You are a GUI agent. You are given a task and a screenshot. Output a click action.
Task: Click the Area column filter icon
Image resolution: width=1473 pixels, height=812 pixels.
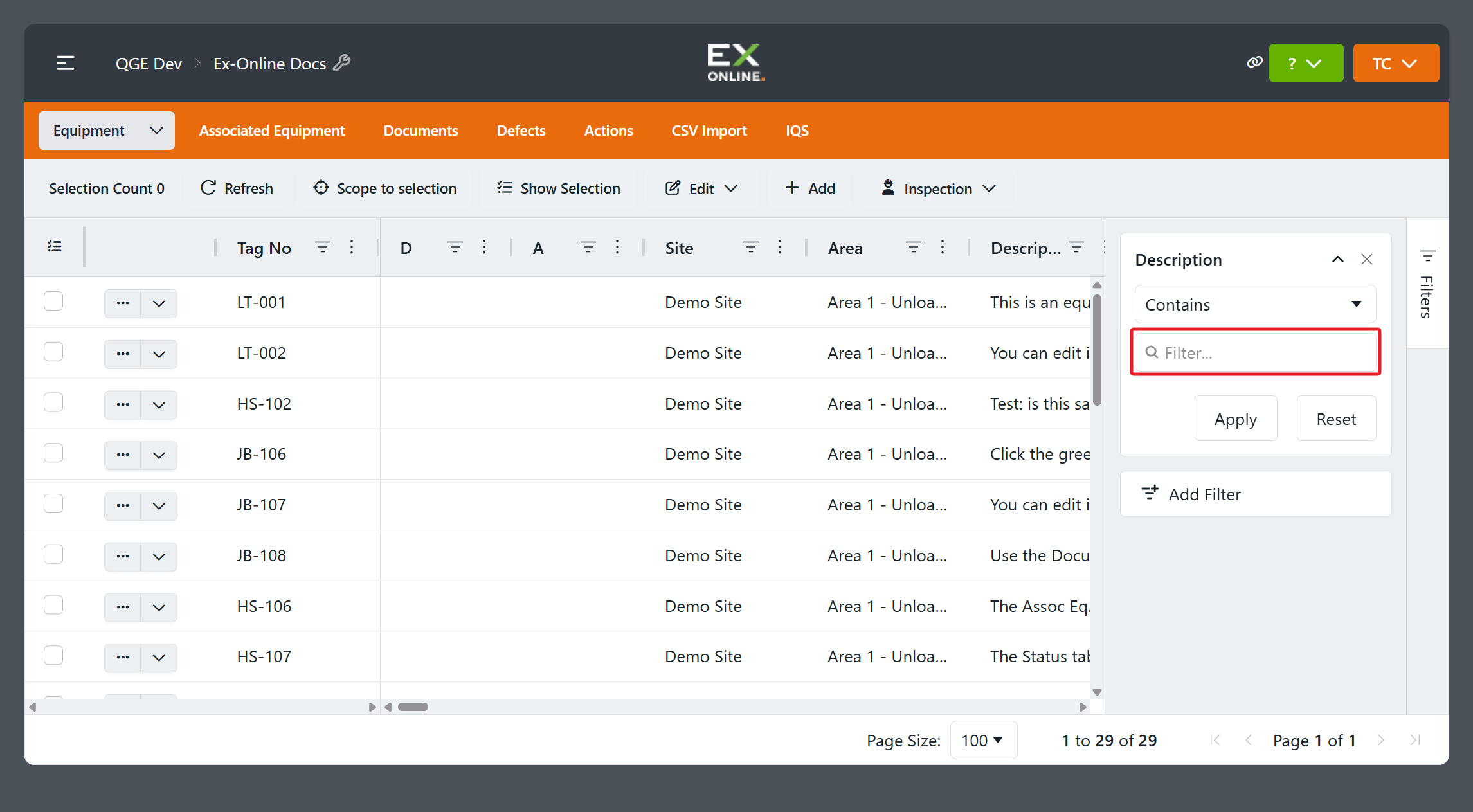coord(914,248)
